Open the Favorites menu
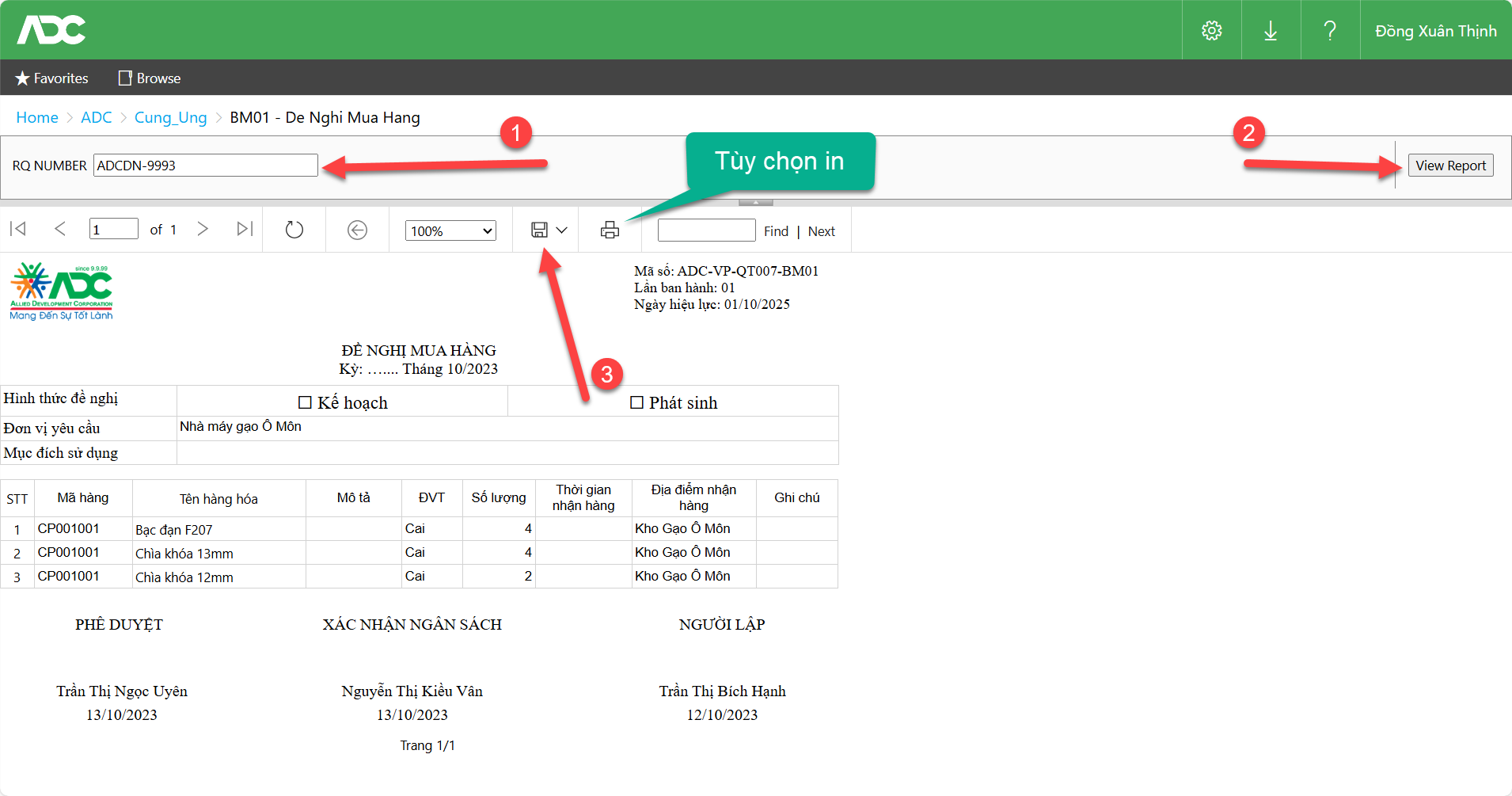1512x796 pixels. click(52, 78)
